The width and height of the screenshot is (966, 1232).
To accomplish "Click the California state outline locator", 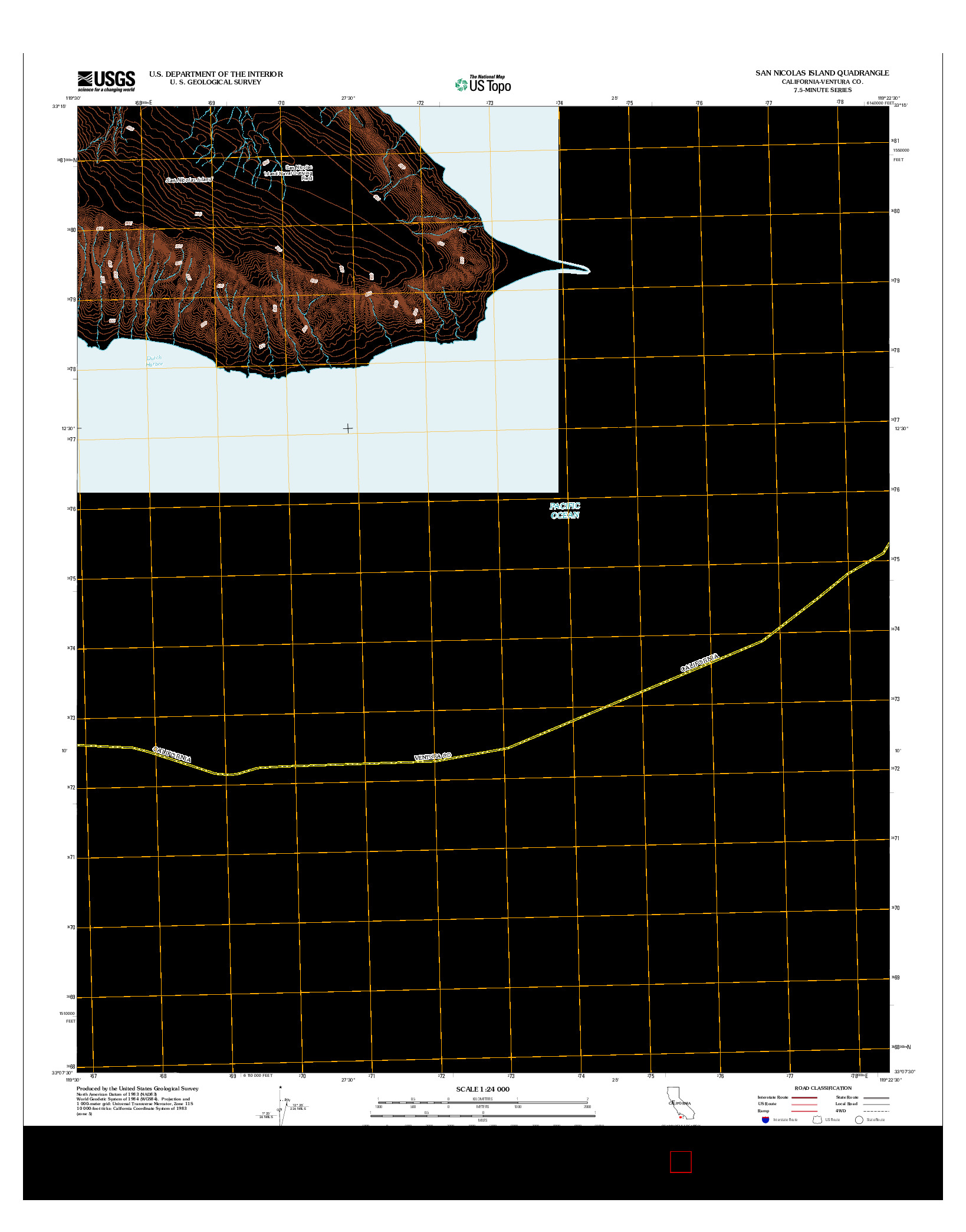I will [x=681, y=1103].
